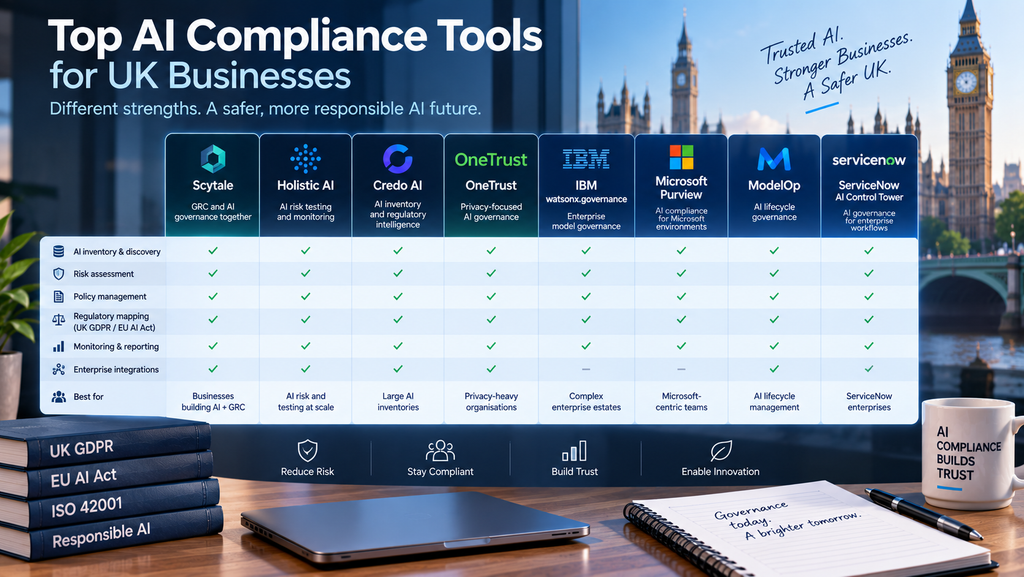Image resolution: width=1024 pixels, height=577 pixels.
Task: Click the 'Stay Compliant' label
Action: 440,471
